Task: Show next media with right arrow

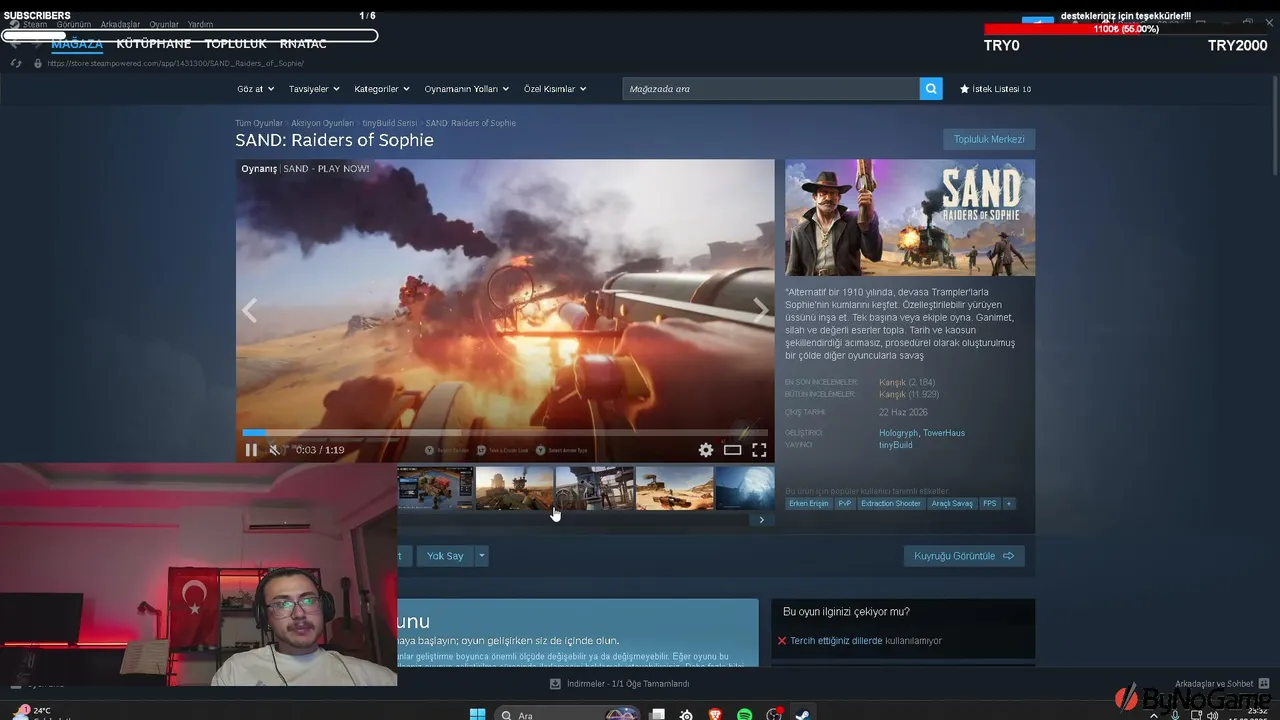Action: click(761, 311)
